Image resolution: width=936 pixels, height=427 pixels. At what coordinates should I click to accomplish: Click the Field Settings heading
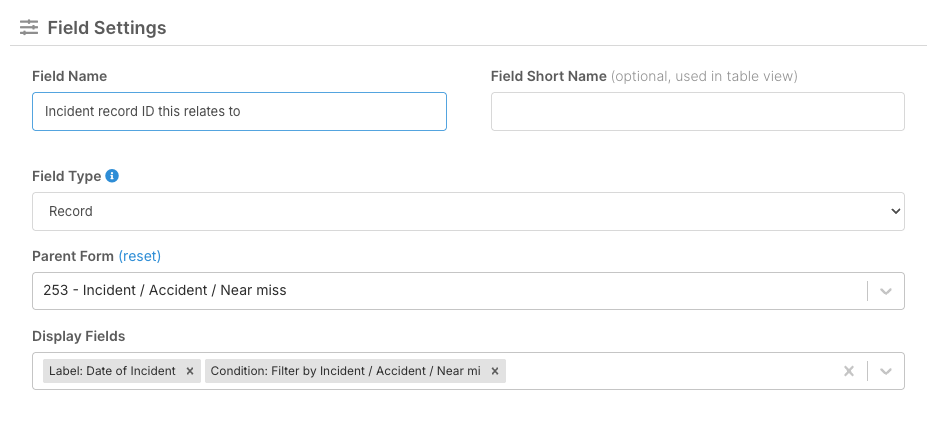(x=107, y=27)
